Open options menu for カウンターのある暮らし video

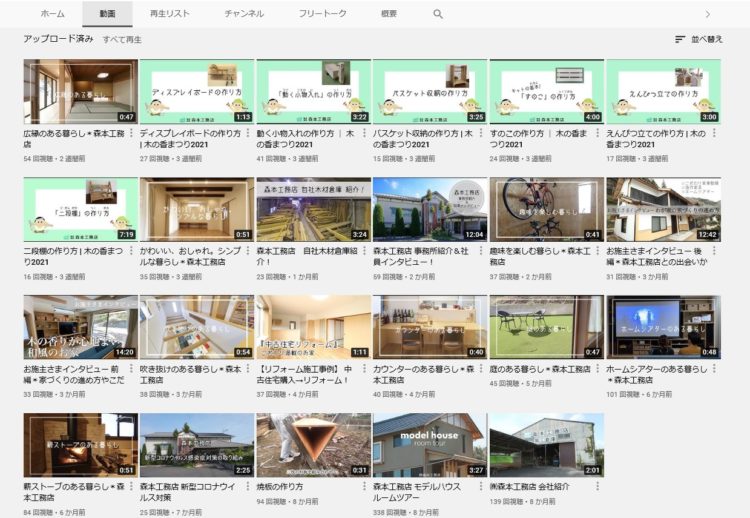pyautogui.click(x=481, y=369)
